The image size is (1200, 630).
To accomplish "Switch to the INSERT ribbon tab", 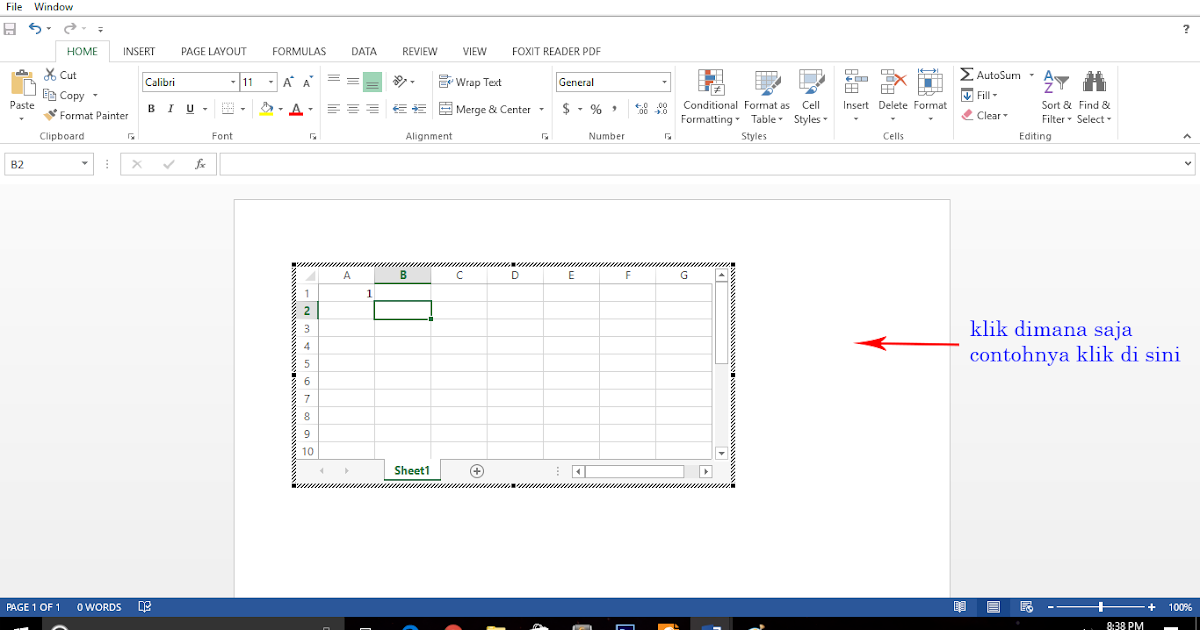I will click(138, 51).
